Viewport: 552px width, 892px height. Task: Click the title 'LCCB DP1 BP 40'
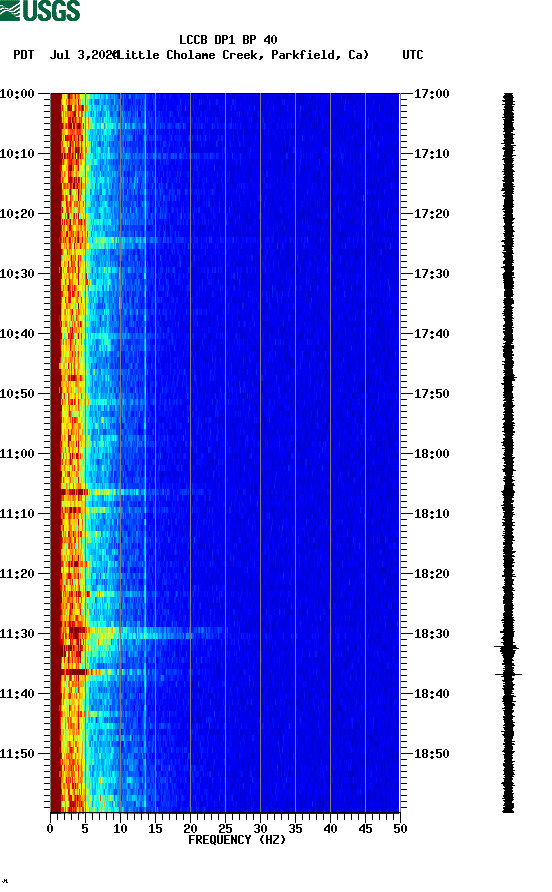click(x=228, y=40)
